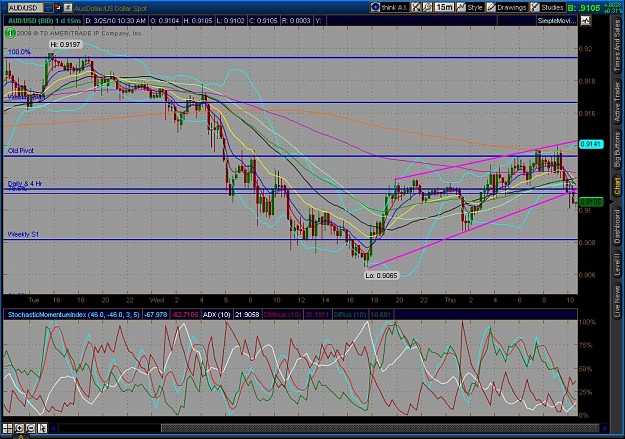
Task: Click the Studies flask icon
Action: tap(535, 7)
